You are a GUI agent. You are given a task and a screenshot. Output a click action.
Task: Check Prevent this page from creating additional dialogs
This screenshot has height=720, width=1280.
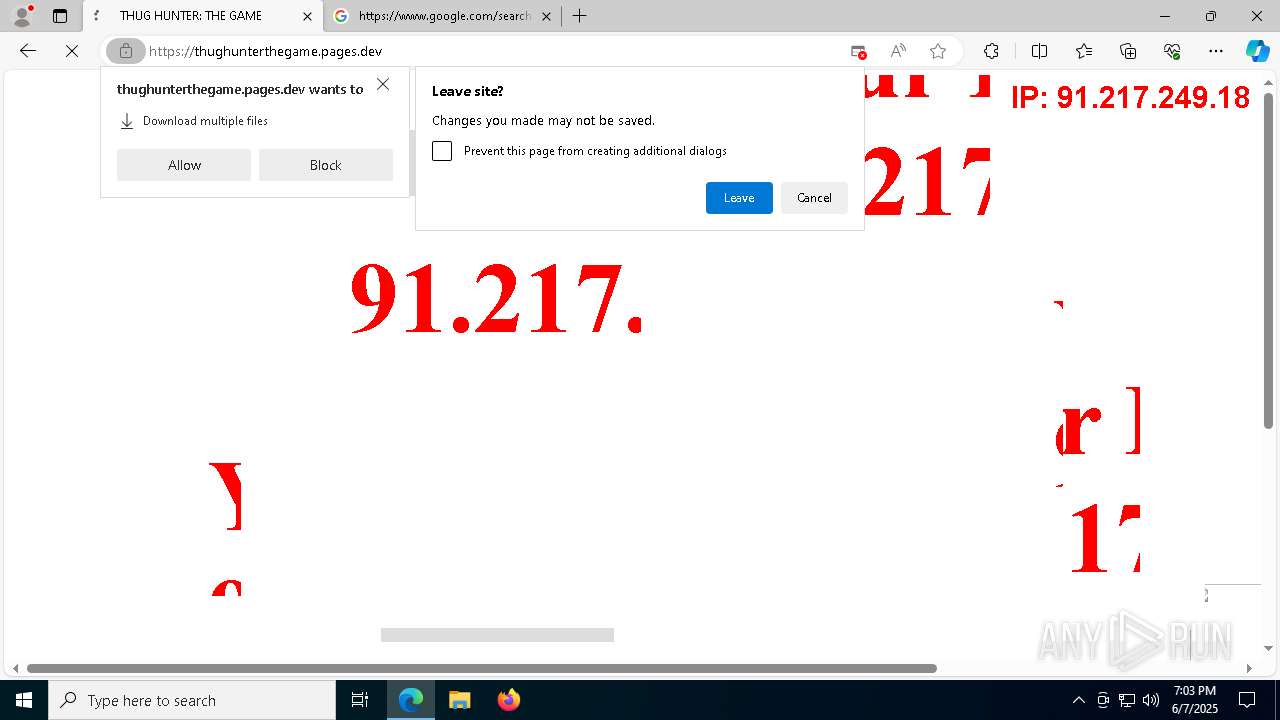tap(442, 151)
